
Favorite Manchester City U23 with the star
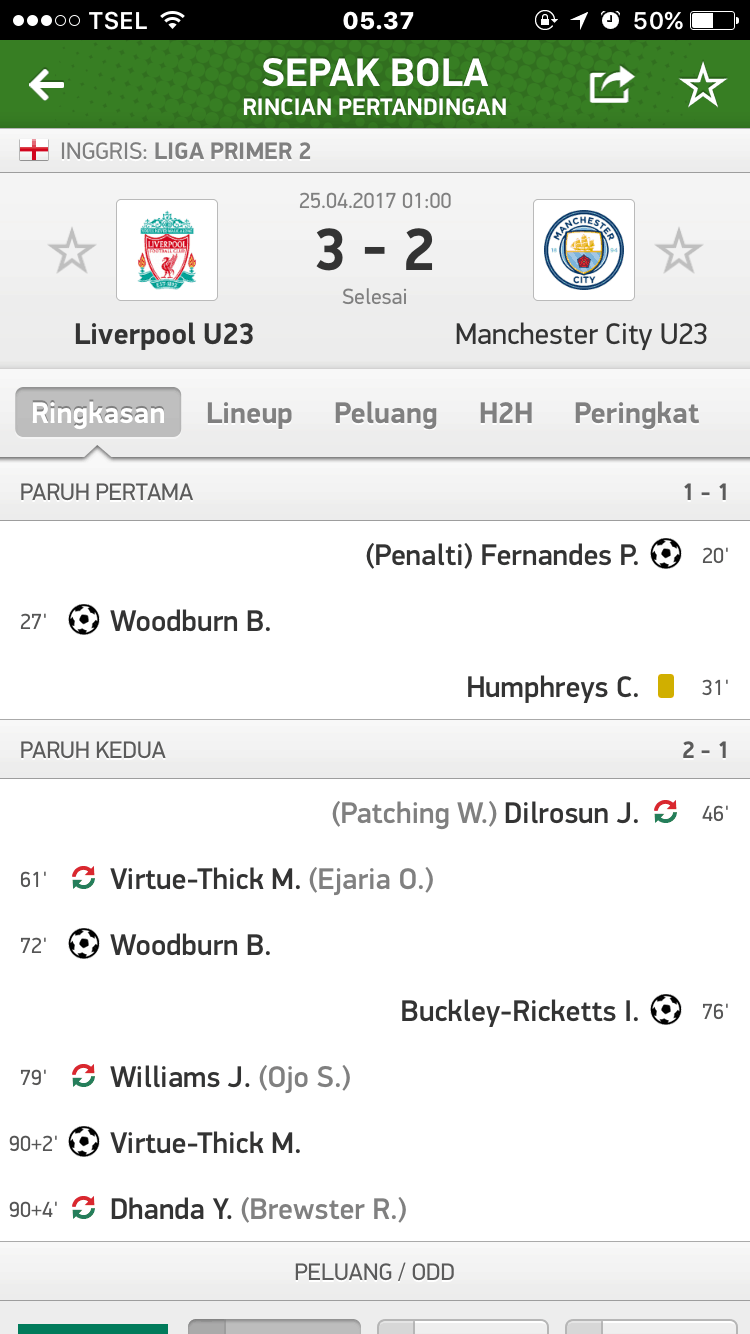[679, 251]
